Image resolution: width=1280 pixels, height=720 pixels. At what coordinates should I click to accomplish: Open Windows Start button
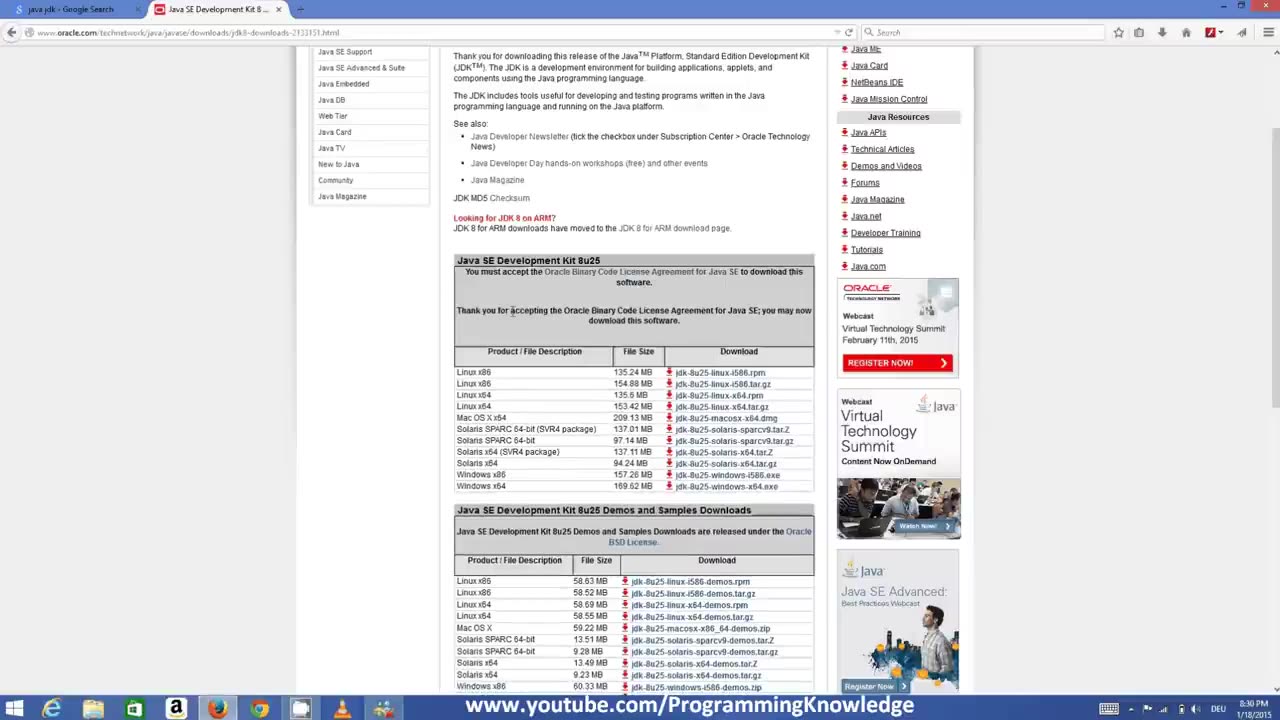[x=14, y=709]
